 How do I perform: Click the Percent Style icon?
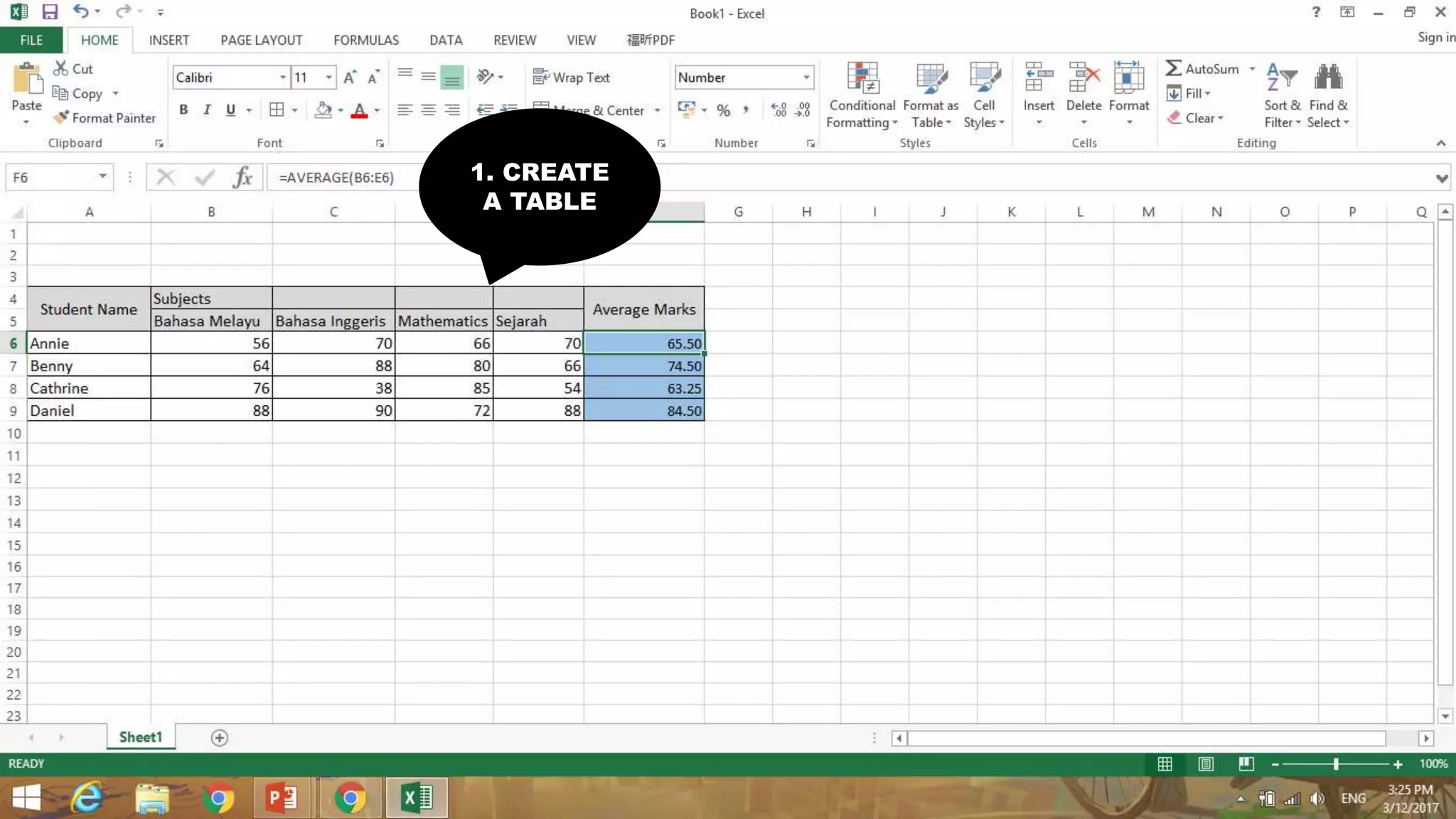point(723,110)
